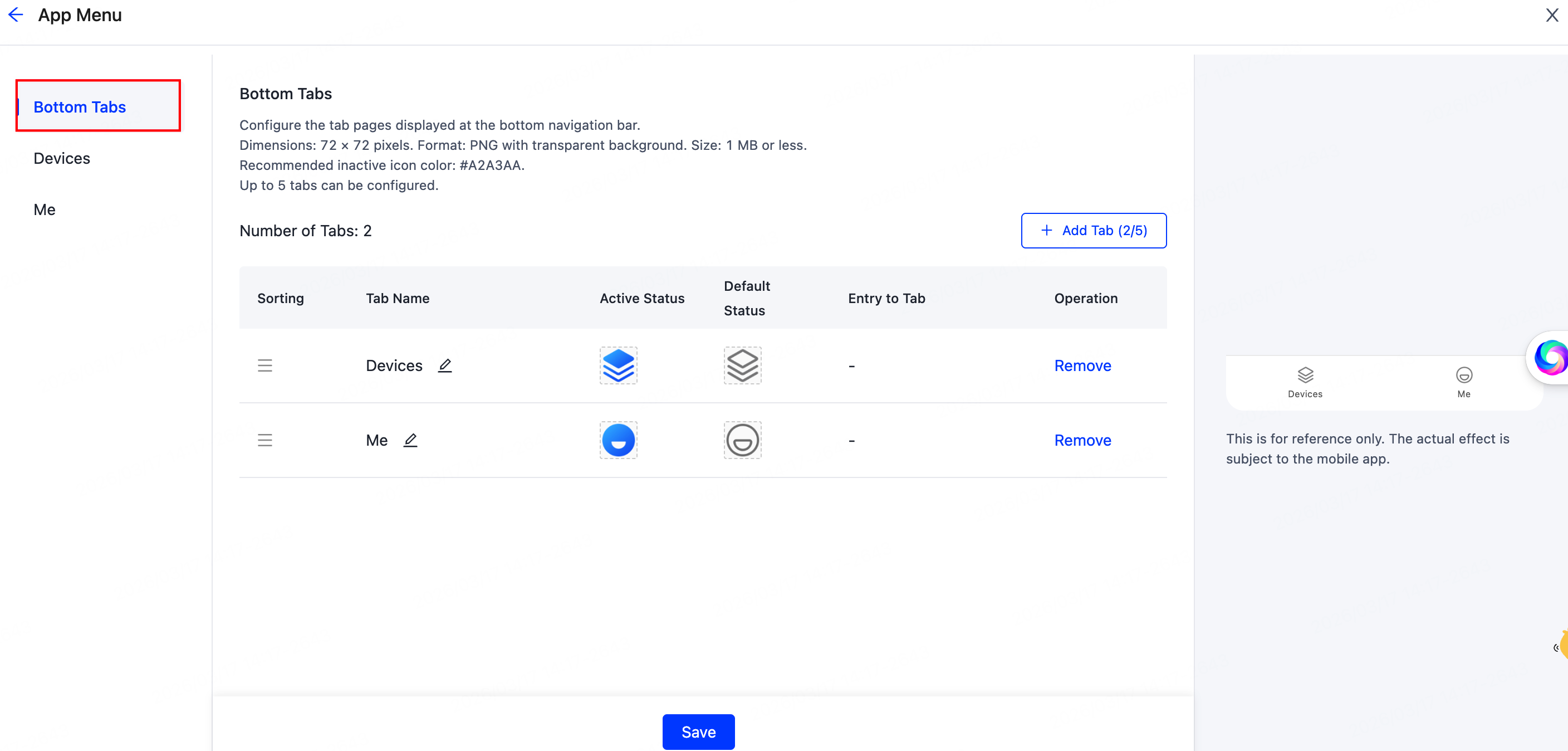The height and width of the screenshot is (751, 1568).
Task: Open the Devices section in sidebar
Action: coord(61,158)
